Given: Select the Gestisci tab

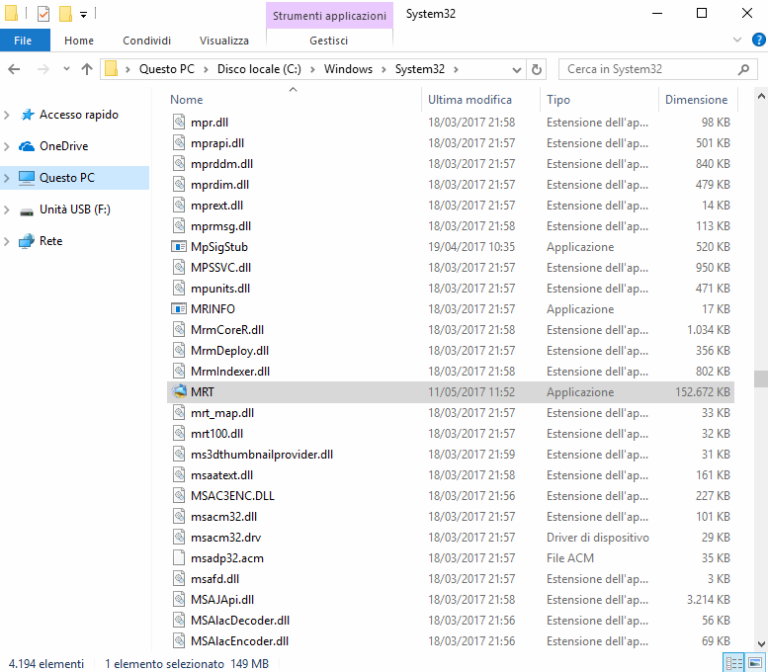Looking at the screenshot, I should [329, 41].
